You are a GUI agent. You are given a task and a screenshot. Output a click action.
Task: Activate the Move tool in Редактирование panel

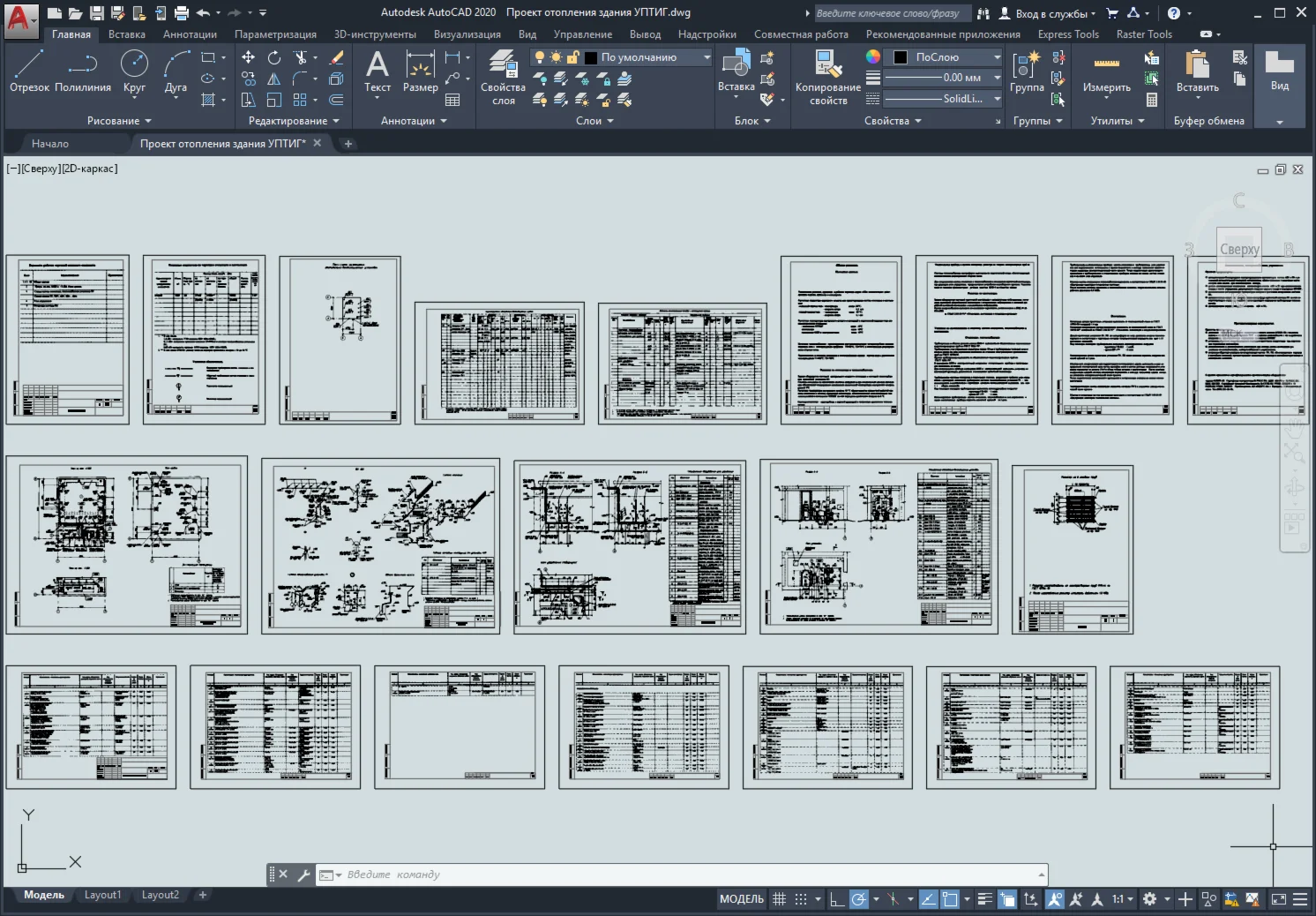pos(249,57)
